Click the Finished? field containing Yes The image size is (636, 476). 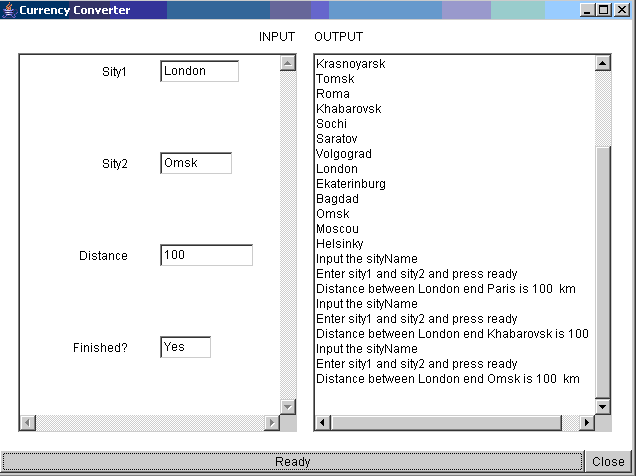pos(185,347)
